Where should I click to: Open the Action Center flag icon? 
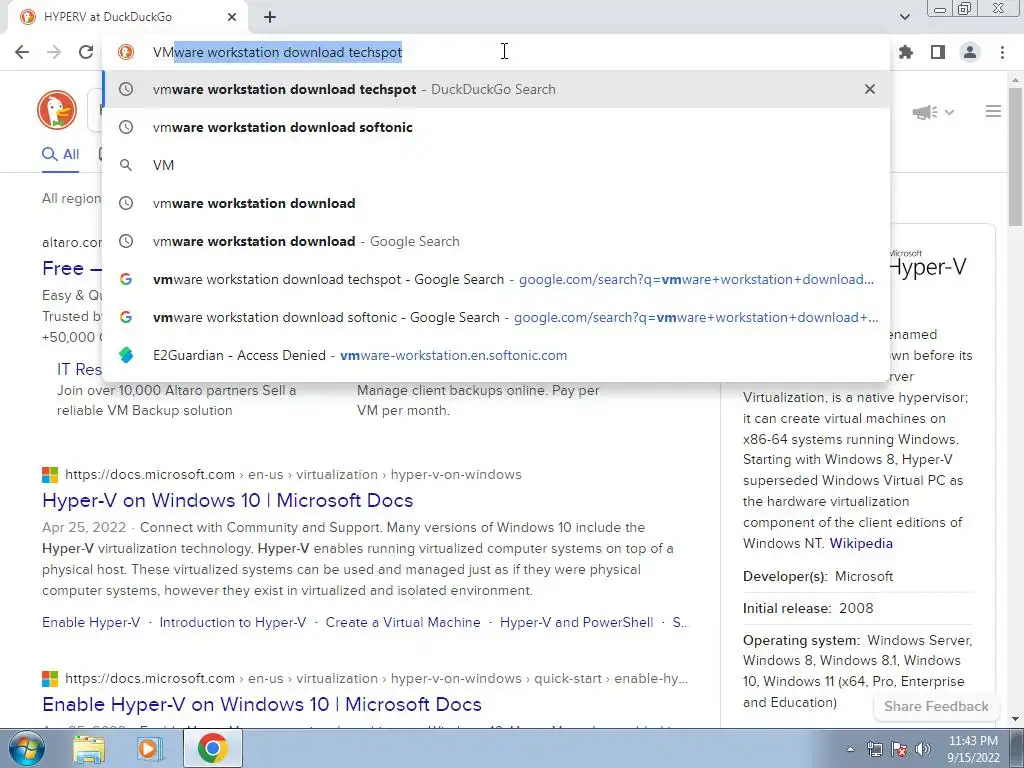(899, 749)
